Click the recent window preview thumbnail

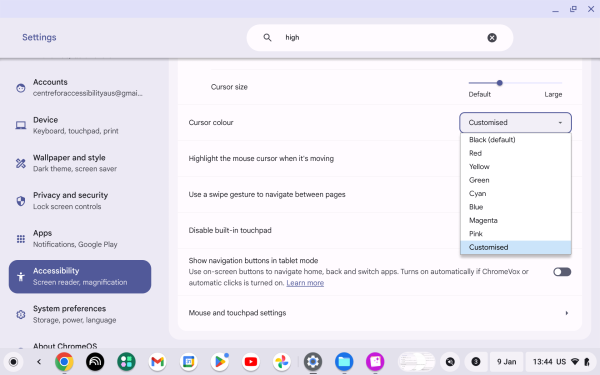pos(416,362)
